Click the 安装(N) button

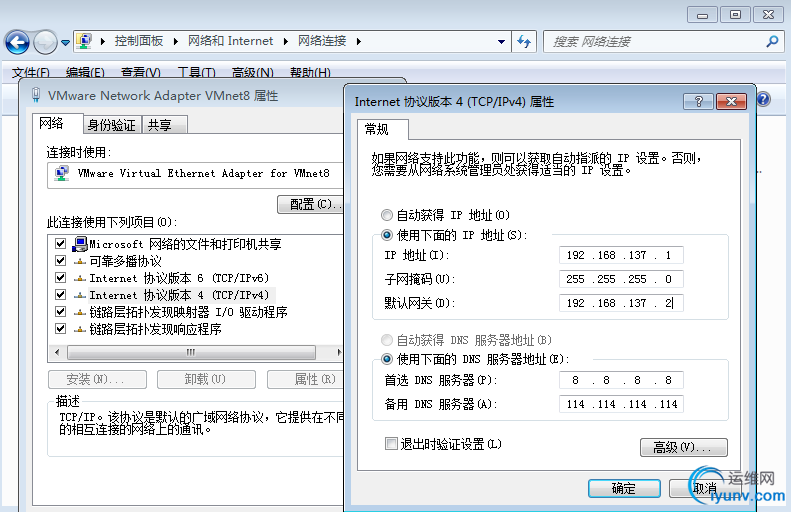(97, 379)
